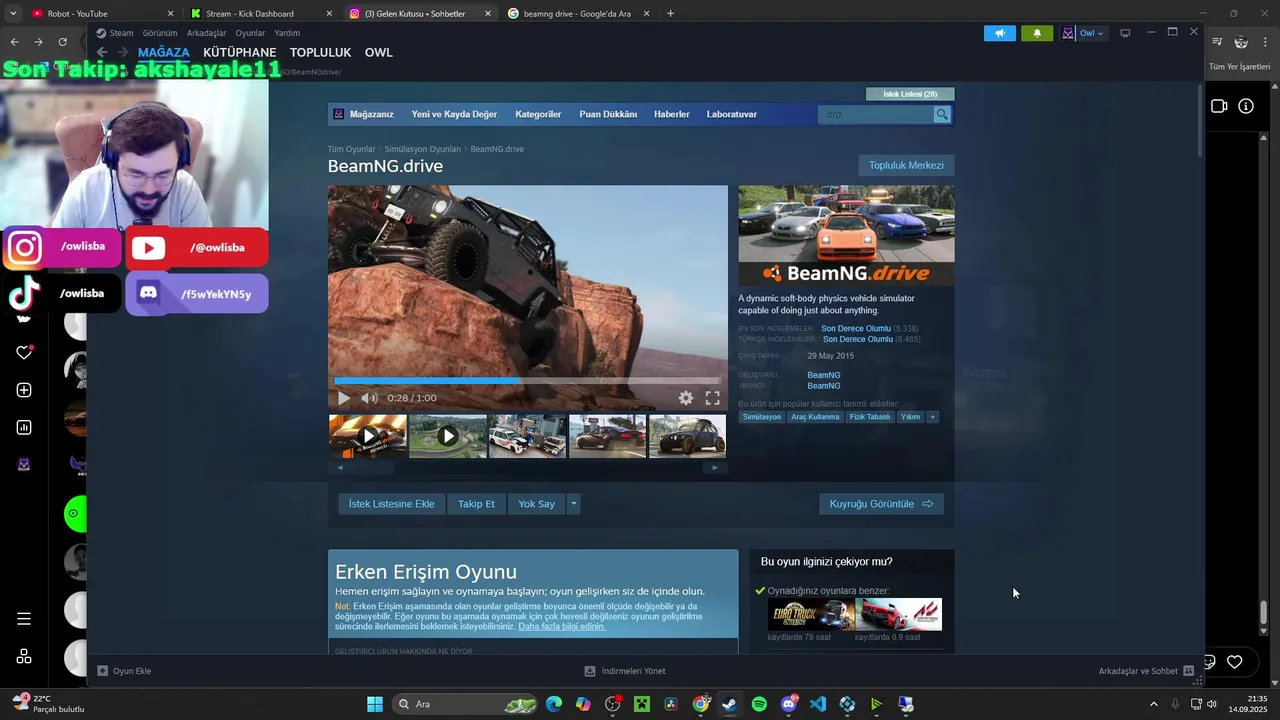Viewport: 1280px width, 720px height.
Task: Click the Takip Et button
Action: (477, 504)
